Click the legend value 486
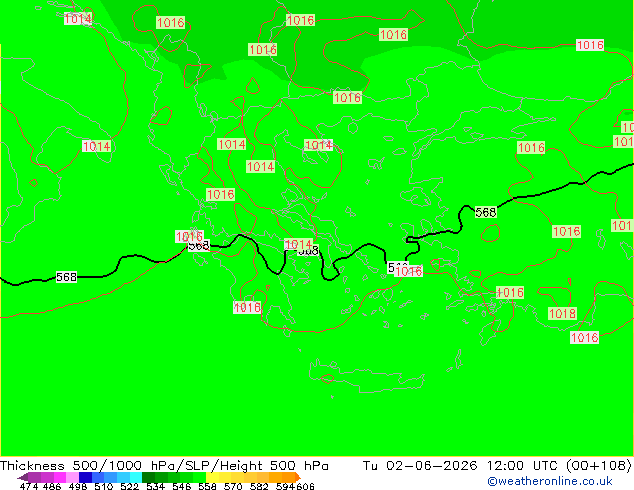The width and height of the screenshot is (634, 490). tap(52, 486)
